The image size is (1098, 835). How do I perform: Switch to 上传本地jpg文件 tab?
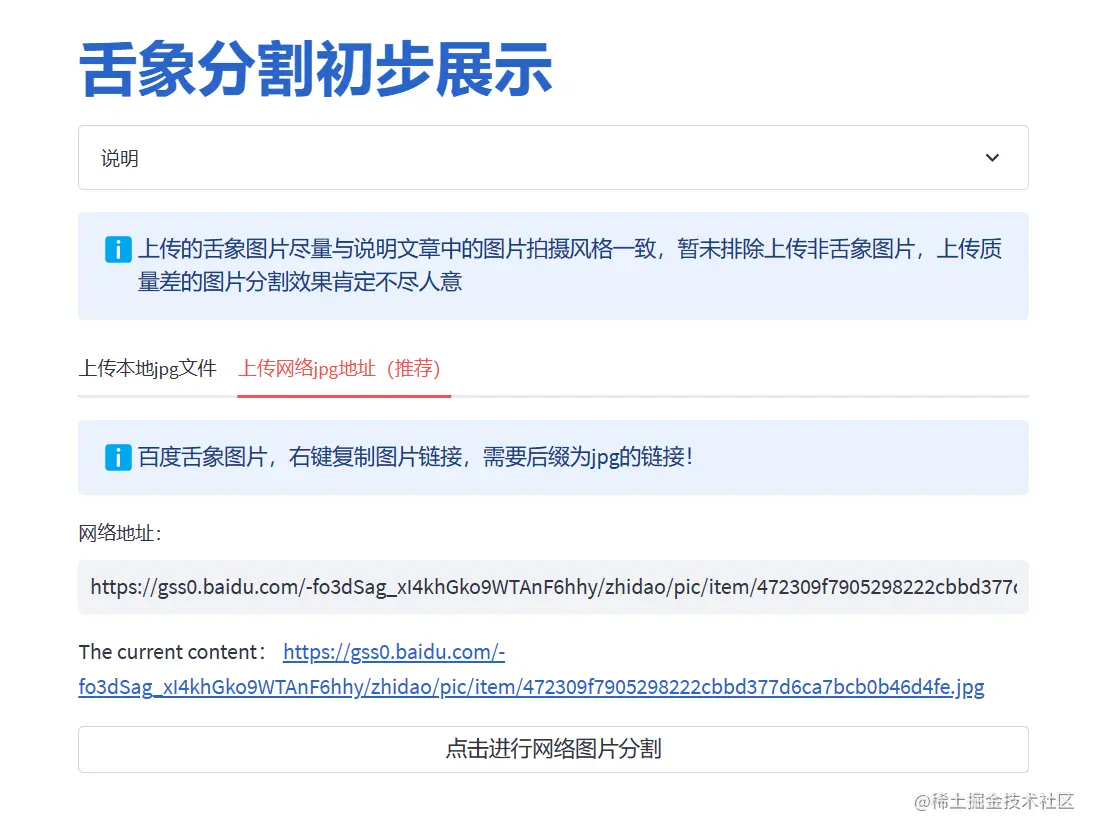(148, 368)
